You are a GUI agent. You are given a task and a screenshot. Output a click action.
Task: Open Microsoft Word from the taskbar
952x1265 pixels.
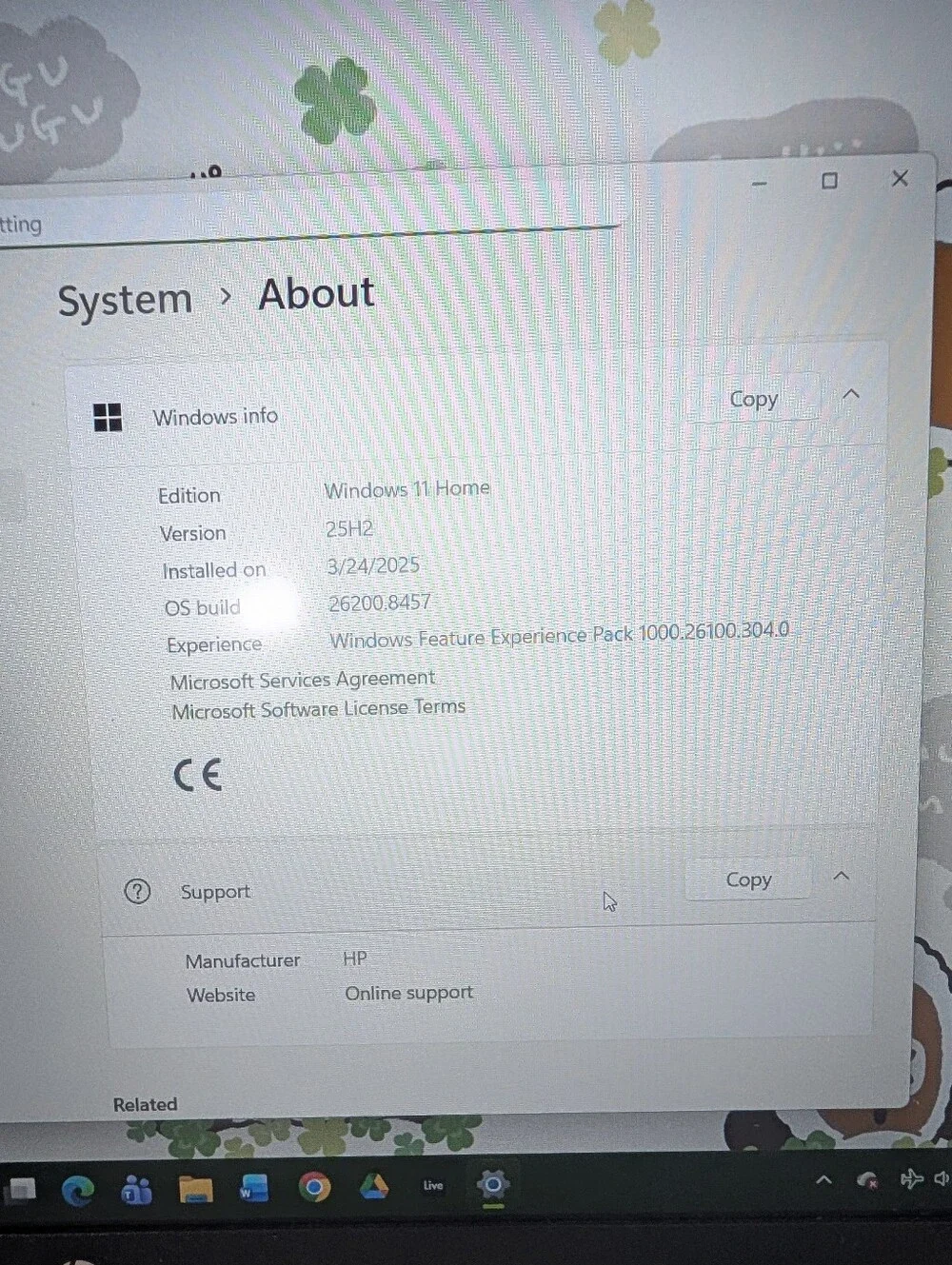[x=254, y=1189]
